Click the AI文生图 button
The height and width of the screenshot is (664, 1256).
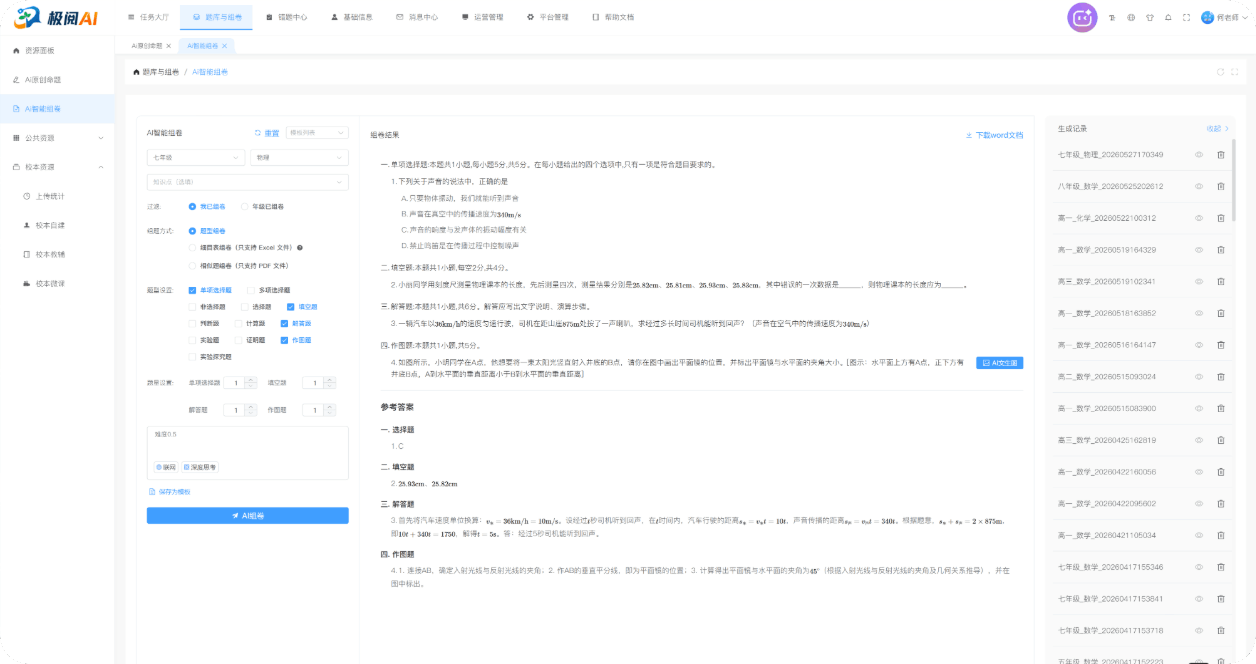[1000, 363]
